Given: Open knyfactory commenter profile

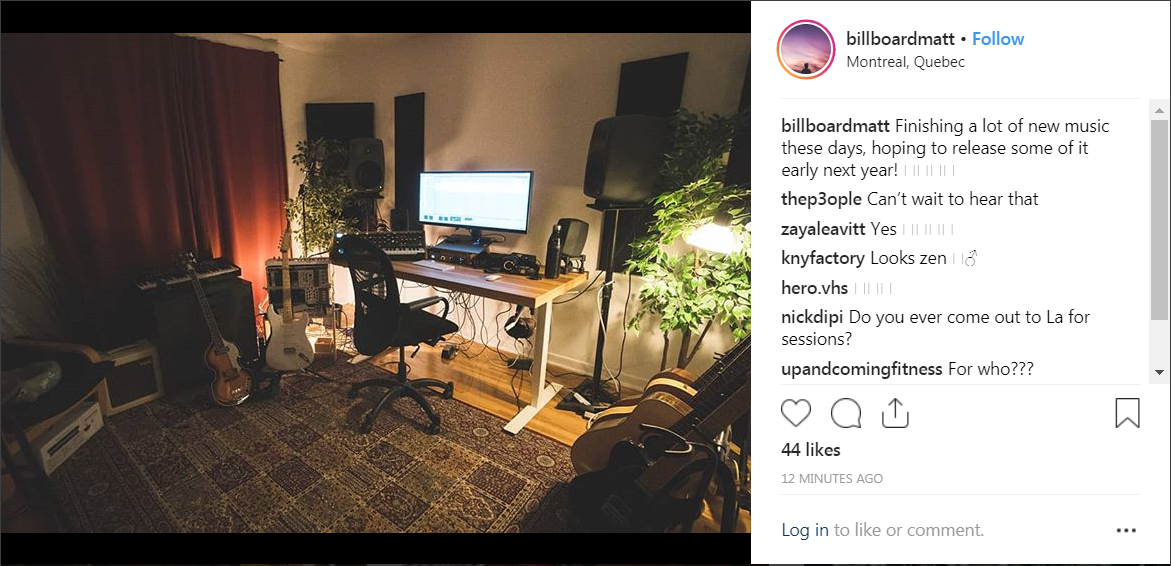Looking at the screenshot, I should [x=823, y=258].
